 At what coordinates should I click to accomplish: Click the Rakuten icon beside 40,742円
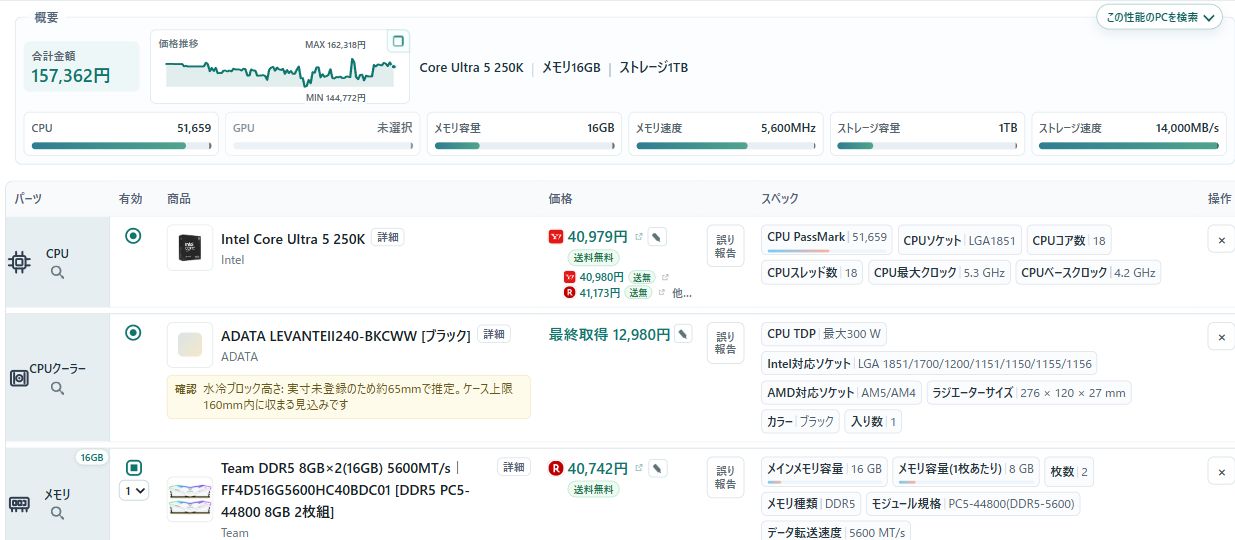tap(556, 468)
